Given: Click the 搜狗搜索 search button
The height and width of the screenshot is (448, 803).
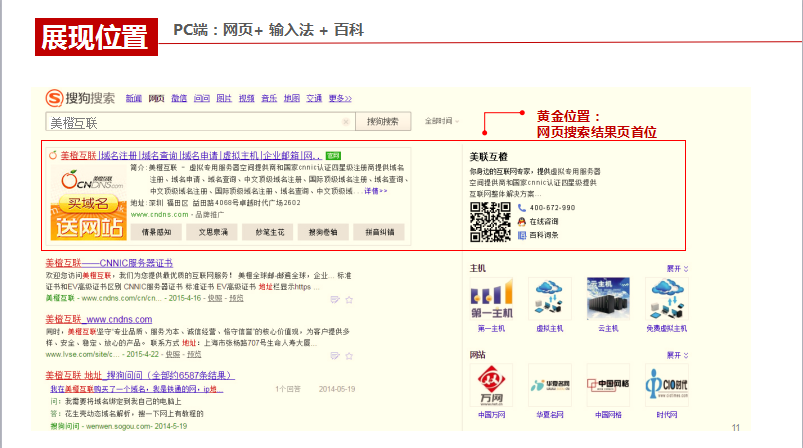Looking at the screenshot, I should (383, 121).
